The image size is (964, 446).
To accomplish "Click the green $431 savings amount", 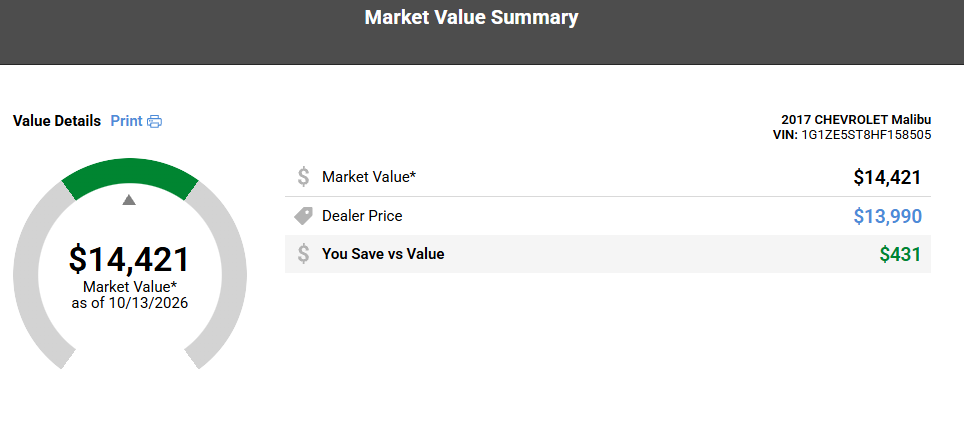I will pyautogui.click(x=900, y=255).
